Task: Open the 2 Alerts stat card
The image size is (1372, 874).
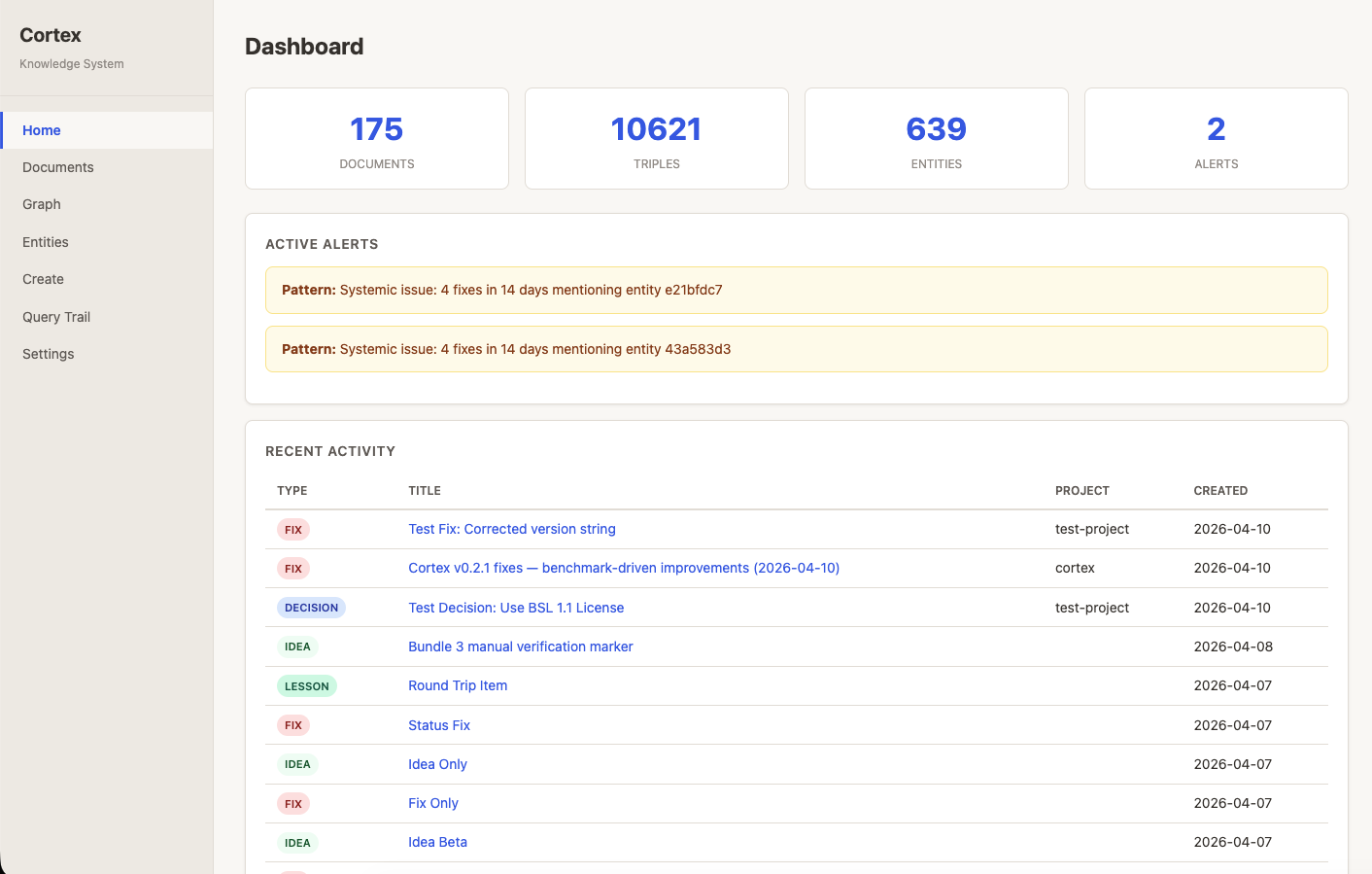Action: coord(1216,138)
